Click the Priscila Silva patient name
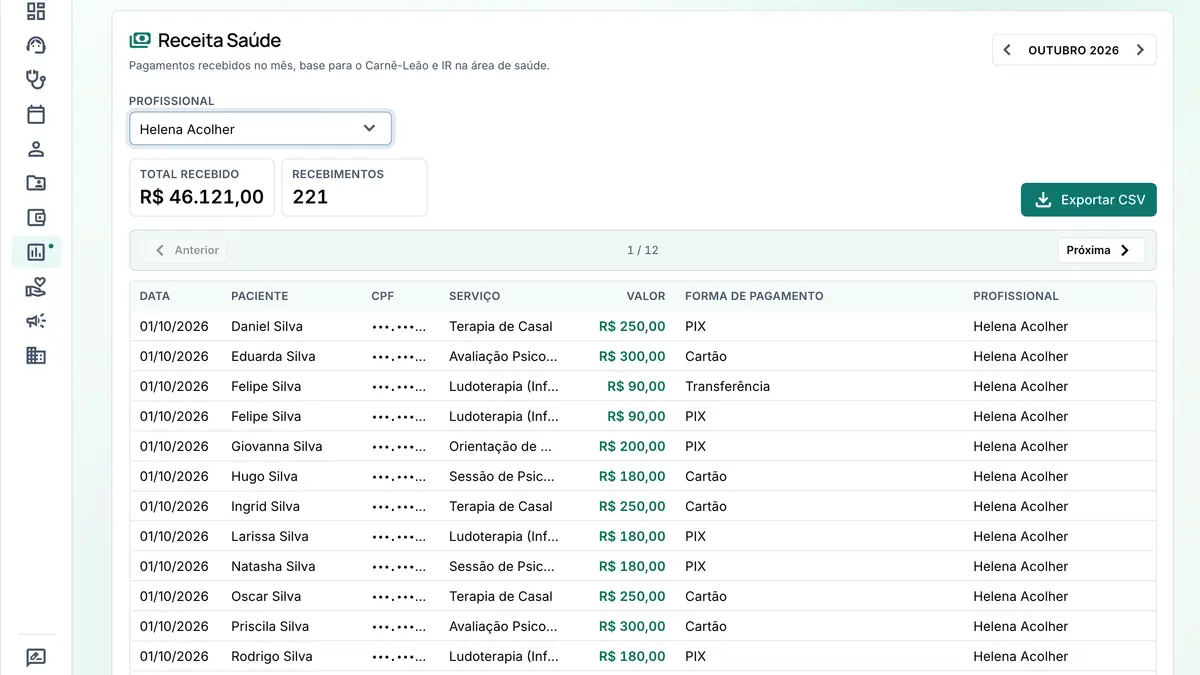This screenshot has height=675, width=1200. pyautogui.click(x=270, y=626)
